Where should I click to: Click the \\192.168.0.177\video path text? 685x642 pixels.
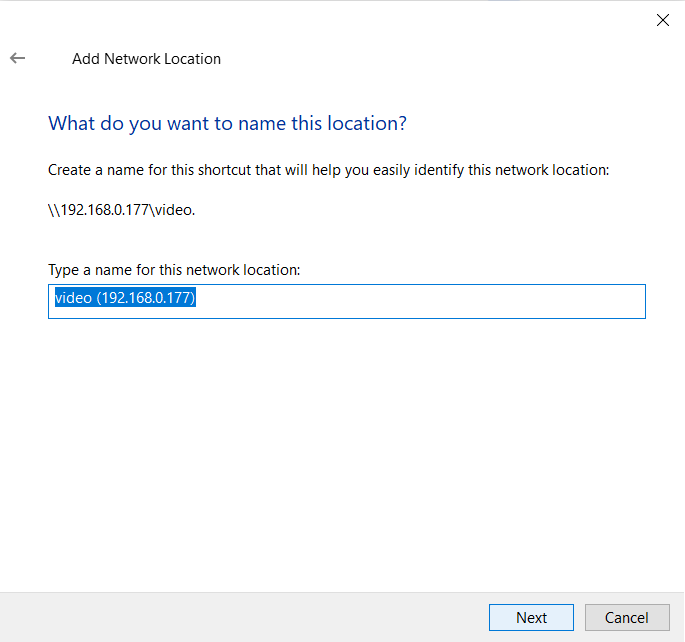[x=121, y=210]
